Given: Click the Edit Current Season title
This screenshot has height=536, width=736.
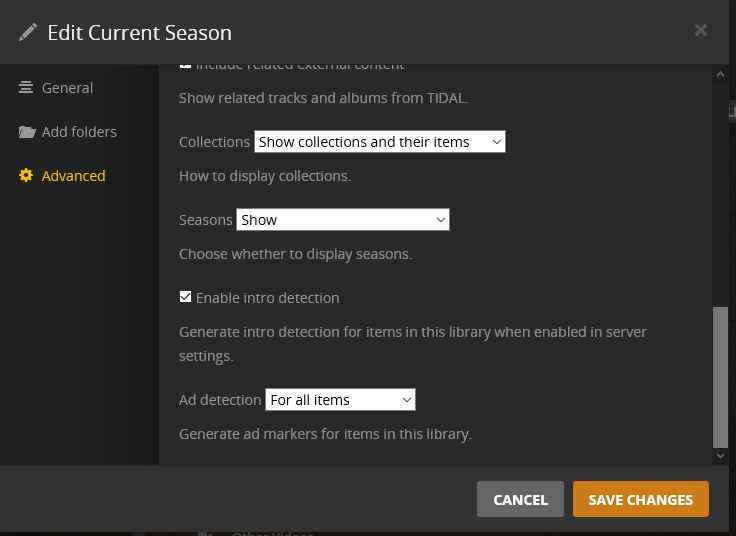Looking at the screenshot, I should point(139,32).
